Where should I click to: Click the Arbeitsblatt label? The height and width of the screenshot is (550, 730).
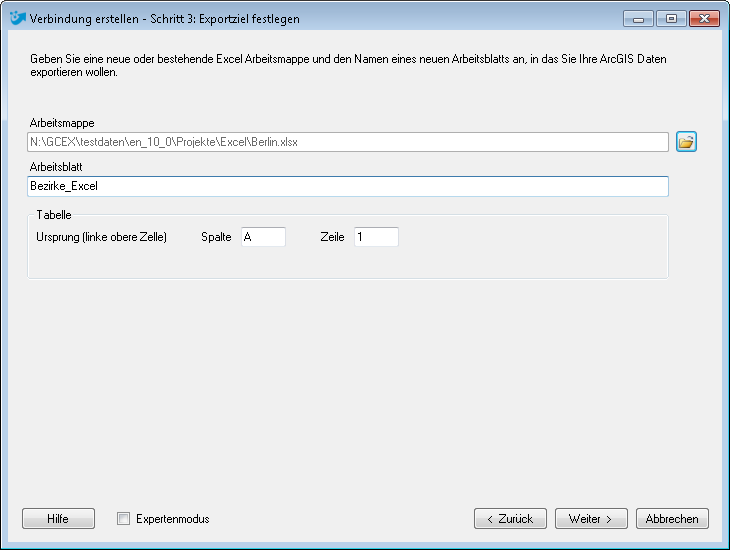coord(56,167)
